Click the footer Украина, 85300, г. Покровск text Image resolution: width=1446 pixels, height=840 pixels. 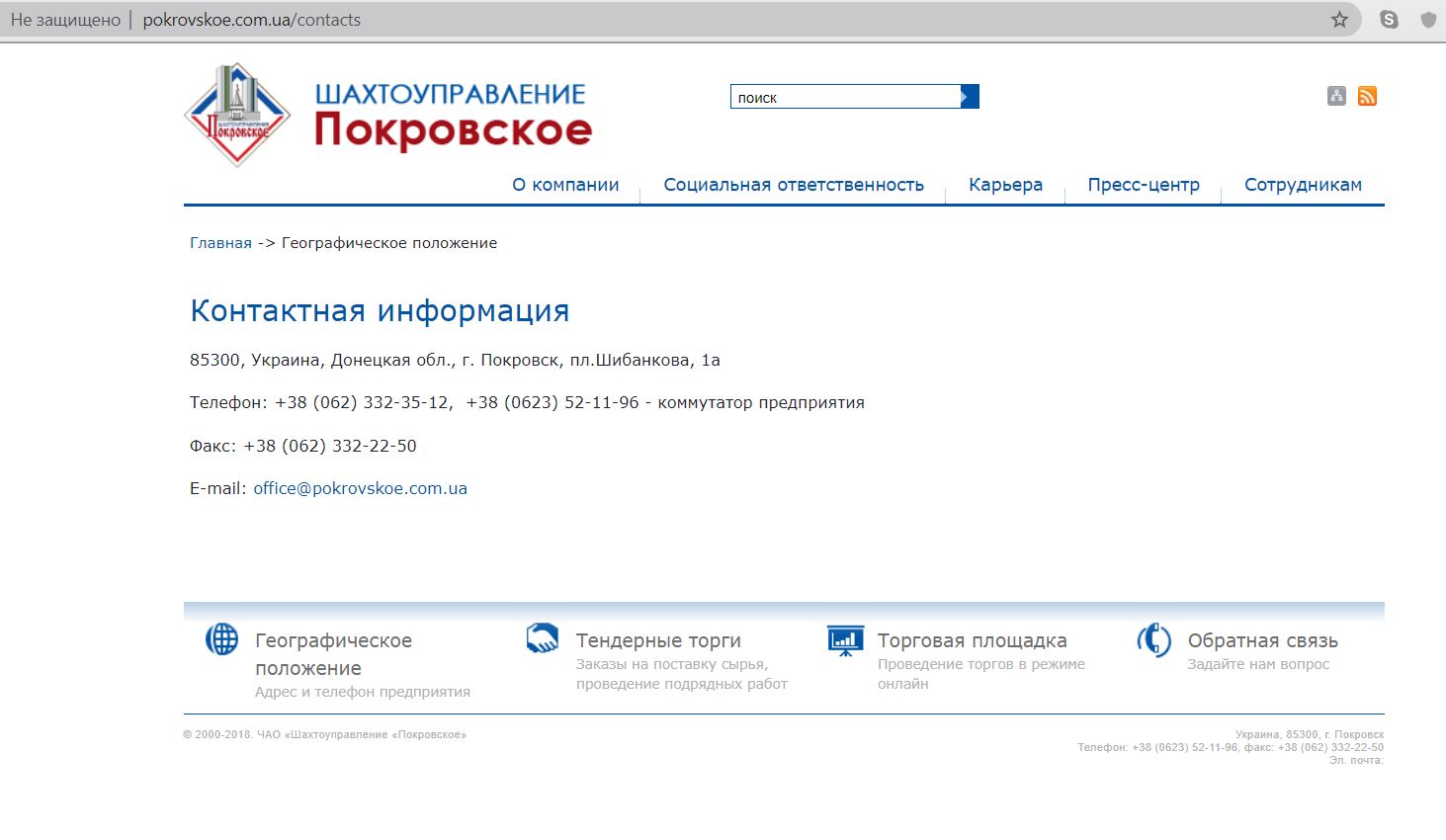tap(1310, 735)
